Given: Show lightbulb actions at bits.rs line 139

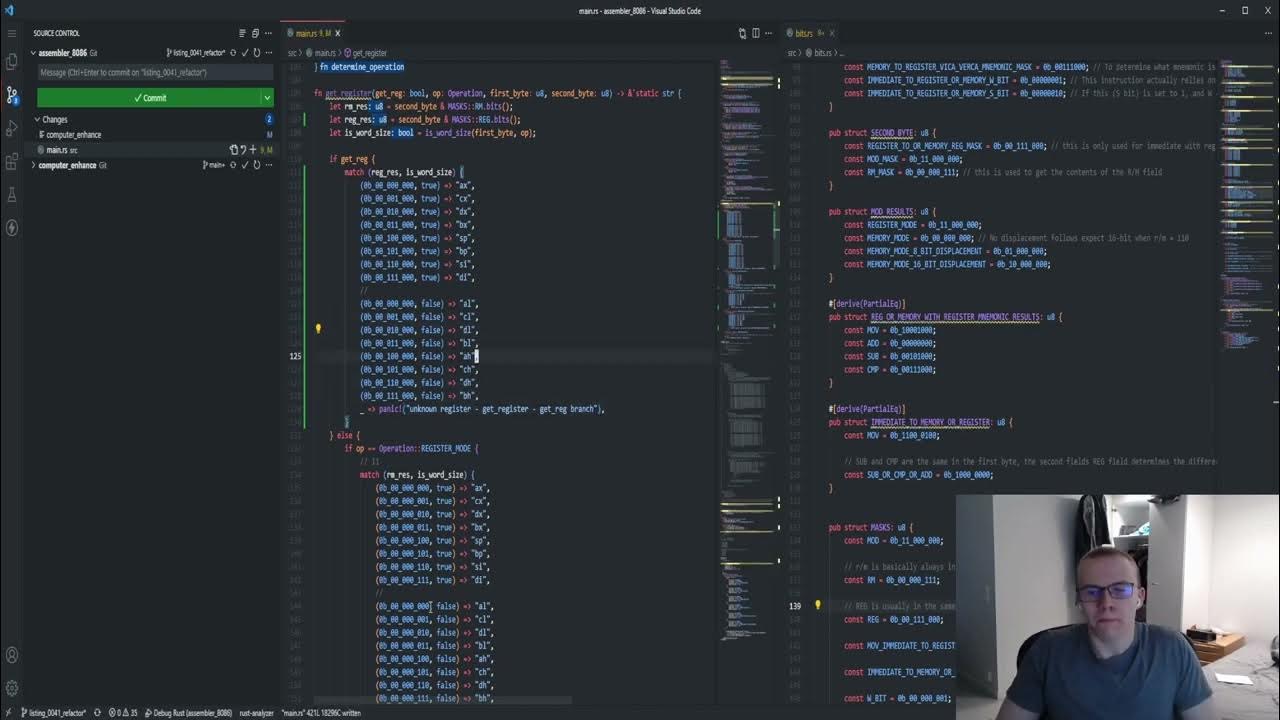Looking at the screenshot, I should click(817, 606).
